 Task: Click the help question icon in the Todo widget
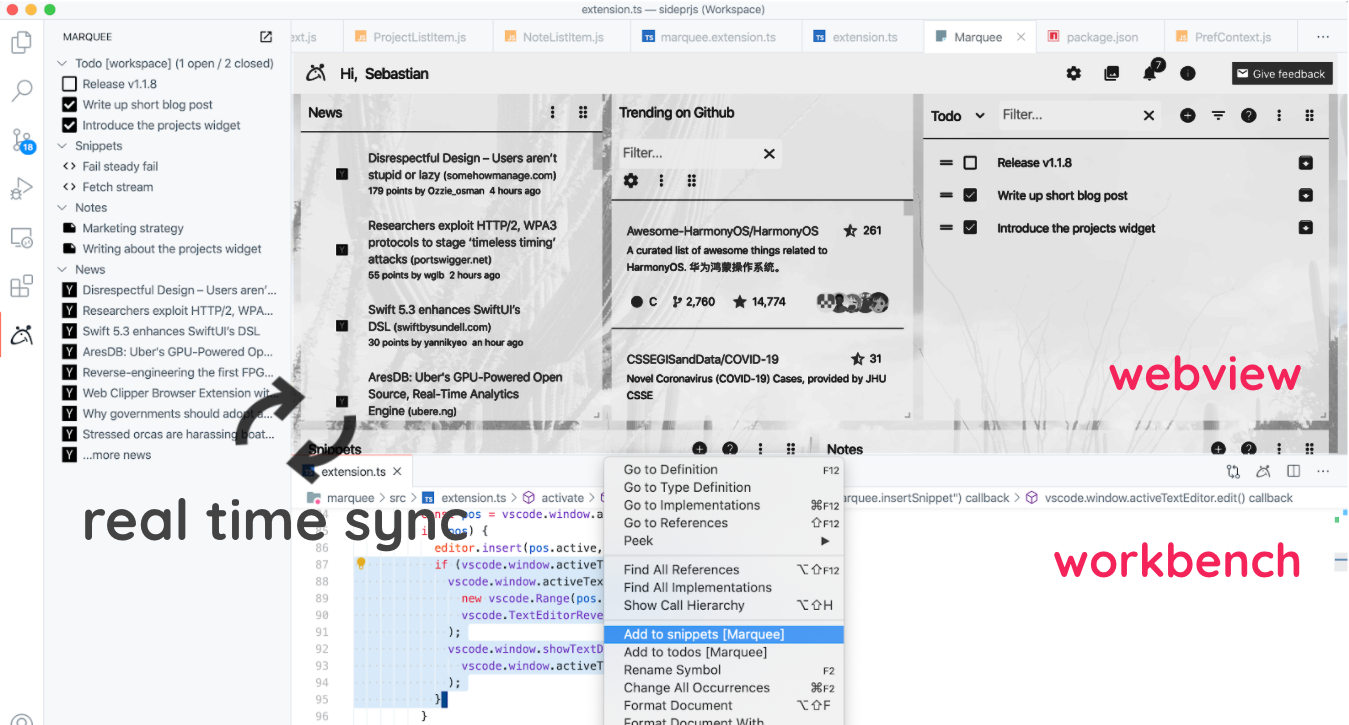coord(1248,115)
